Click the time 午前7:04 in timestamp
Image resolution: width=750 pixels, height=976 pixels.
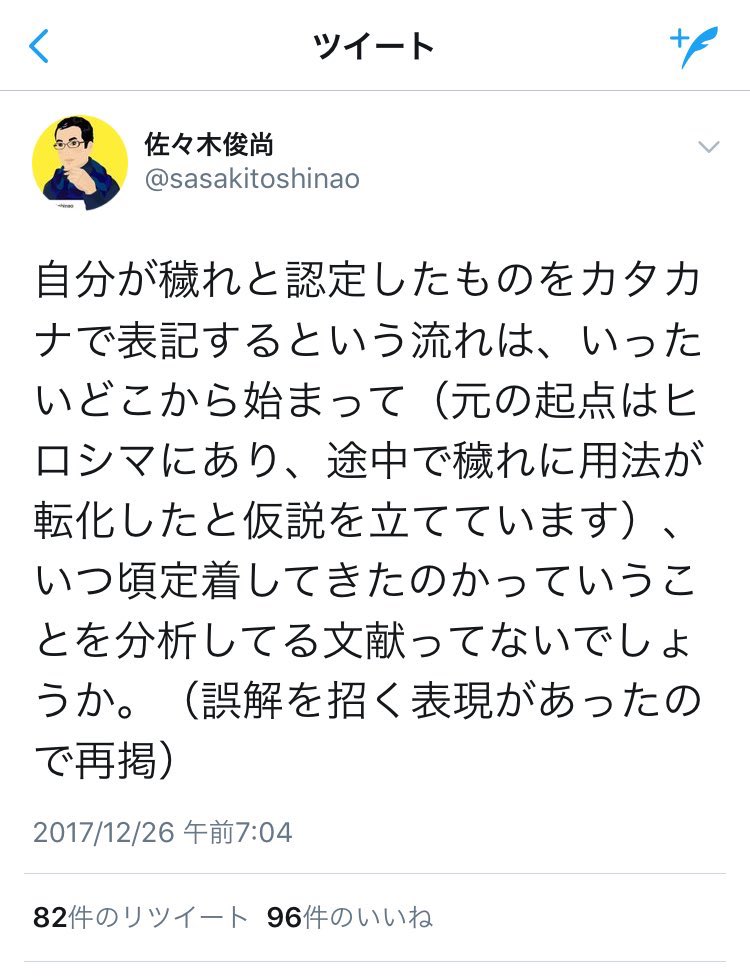coord(238,833)
